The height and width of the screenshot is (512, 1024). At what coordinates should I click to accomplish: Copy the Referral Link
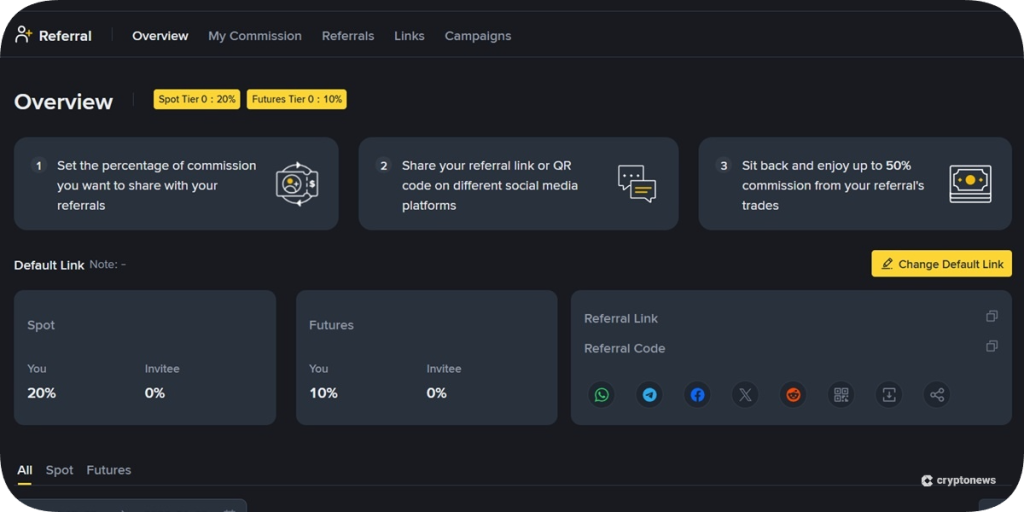pos(991,317)
